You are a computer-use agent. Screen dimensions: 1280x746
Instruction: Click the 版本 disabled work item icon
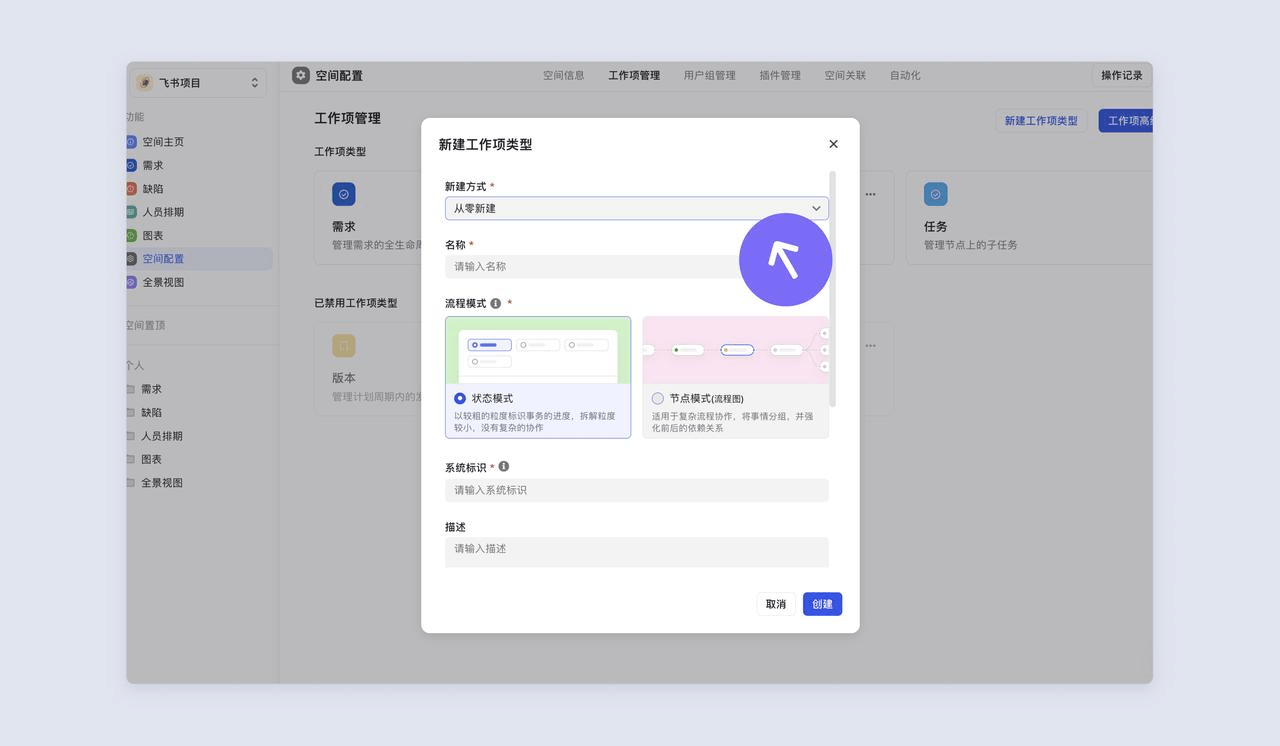coord(343,346)
